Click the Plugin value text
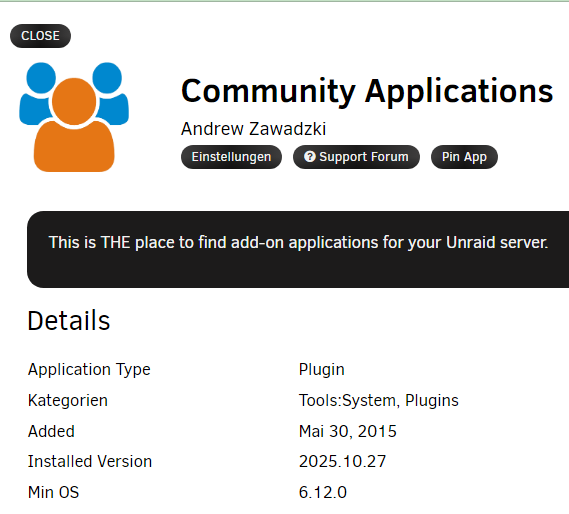The width and height of the screenshot is (569, 514). tap(322, 370)
